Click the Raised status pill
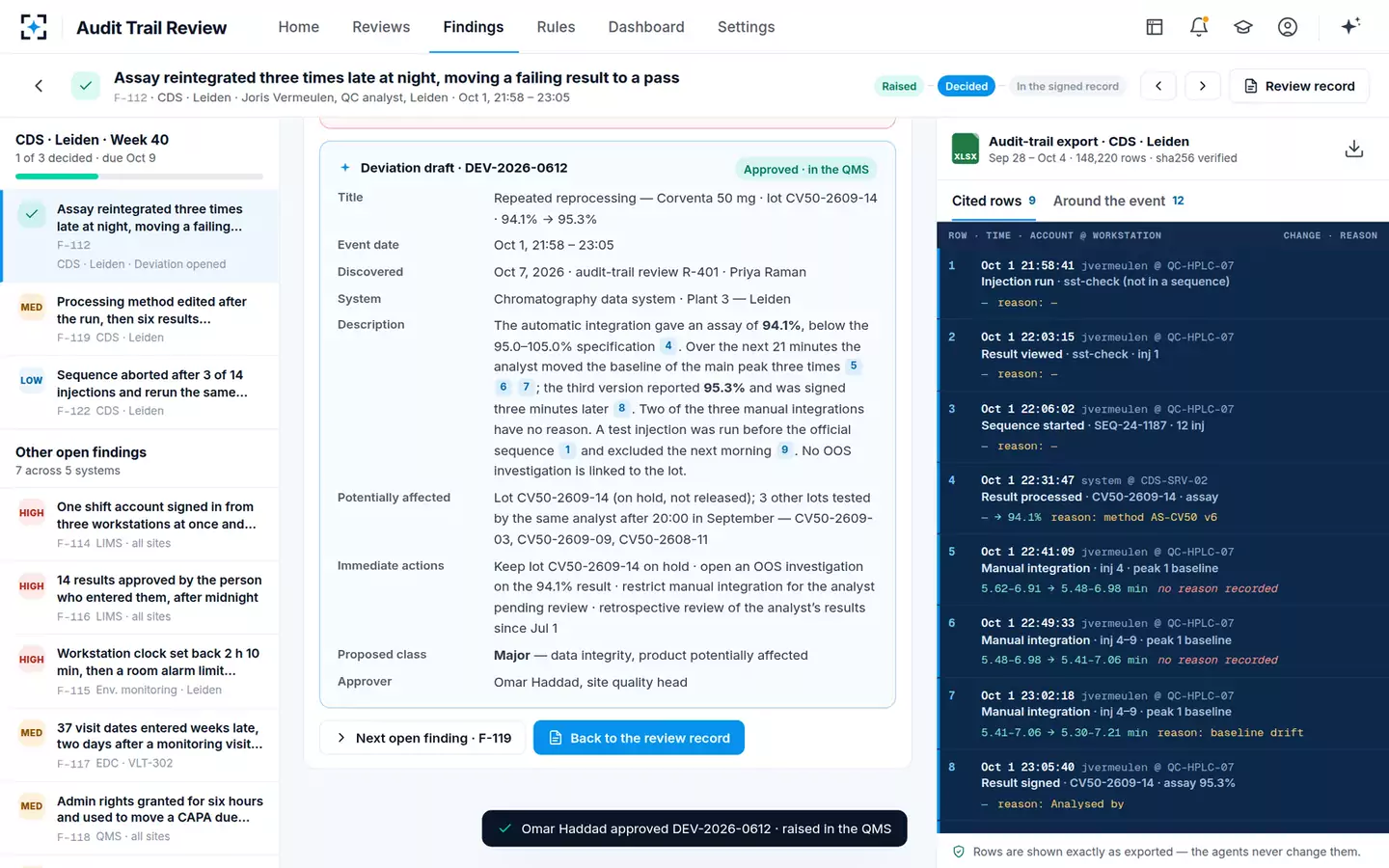1389x868 pixels. [x=899, y=86]
